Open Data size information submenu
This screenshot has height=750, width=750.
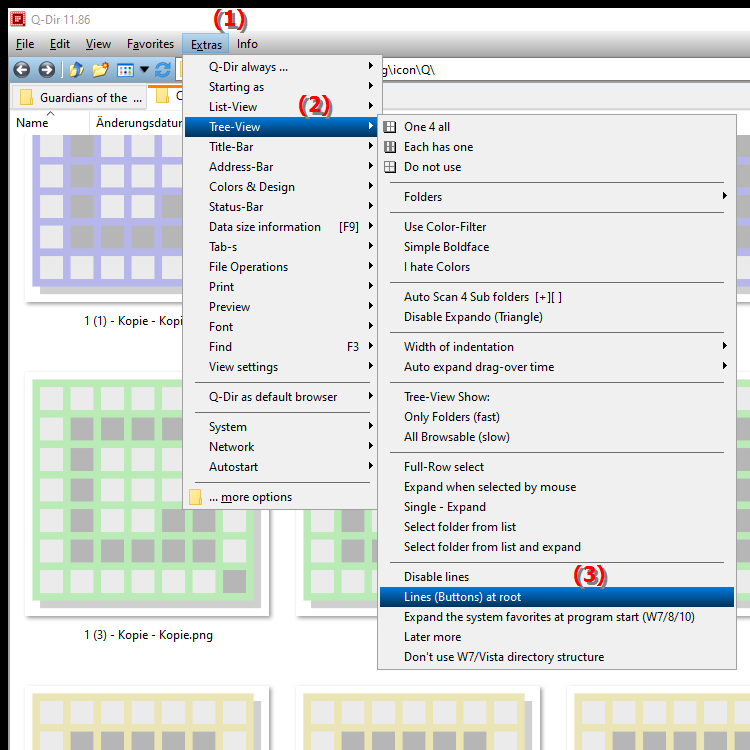coord(281,227)
